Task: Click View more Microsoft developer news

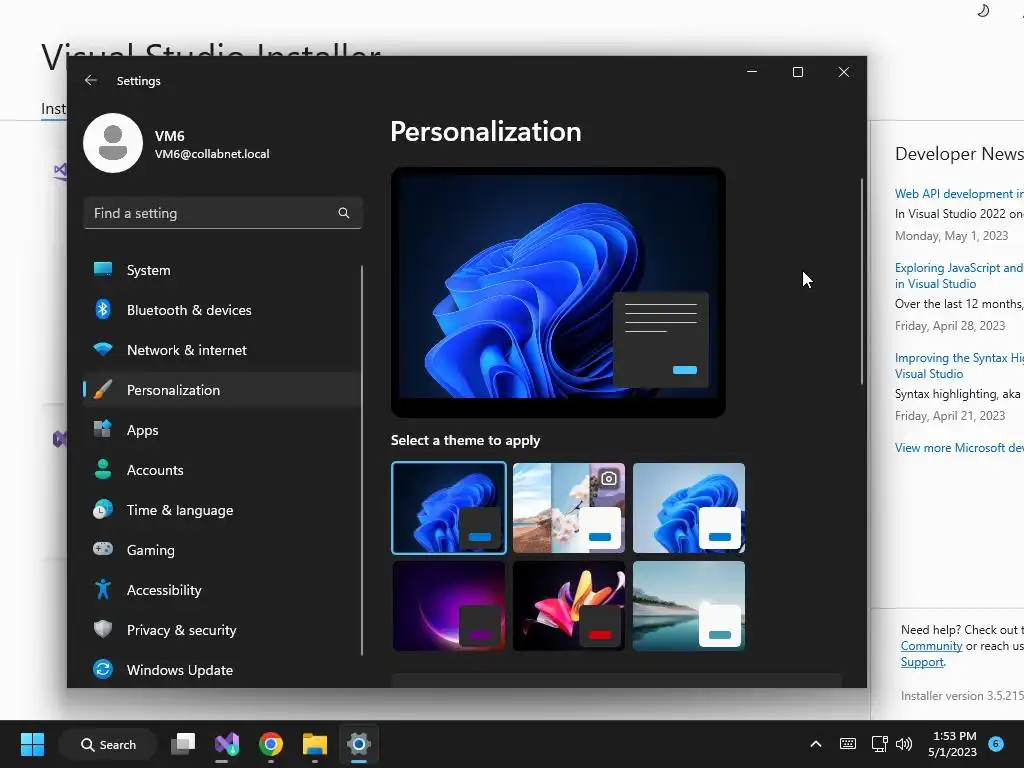Action: 959,448
